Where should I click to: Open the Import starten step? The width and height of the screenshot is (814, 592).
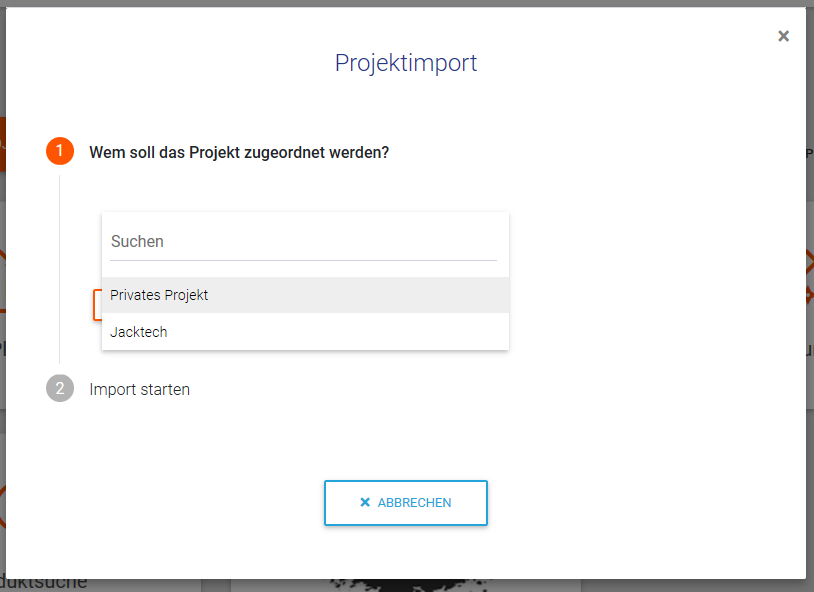[139, 389]
